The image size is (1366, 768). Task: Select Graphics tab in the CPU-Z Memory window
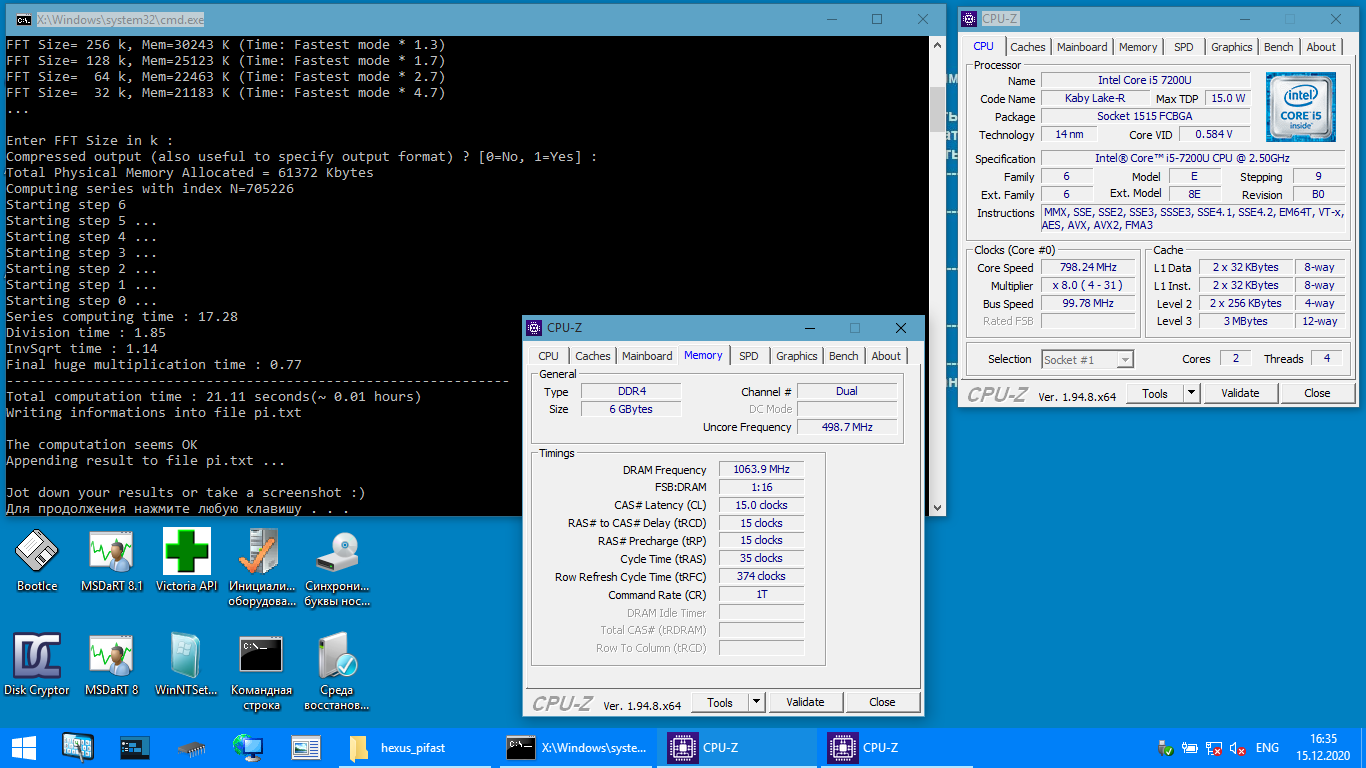coord(797,356)
